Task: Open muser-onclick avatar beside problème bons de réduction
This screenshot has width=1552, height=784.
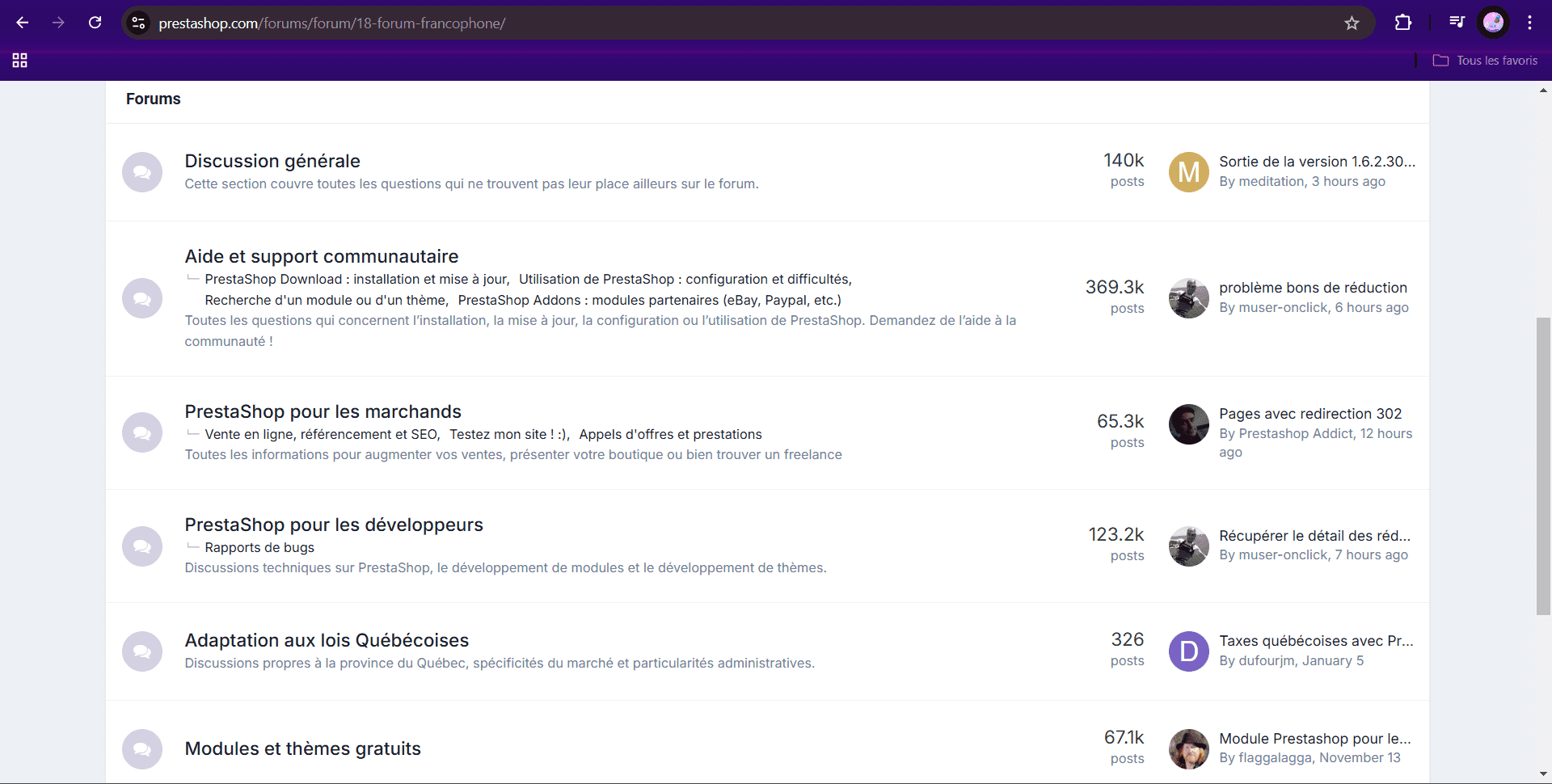Action: 1189,298
